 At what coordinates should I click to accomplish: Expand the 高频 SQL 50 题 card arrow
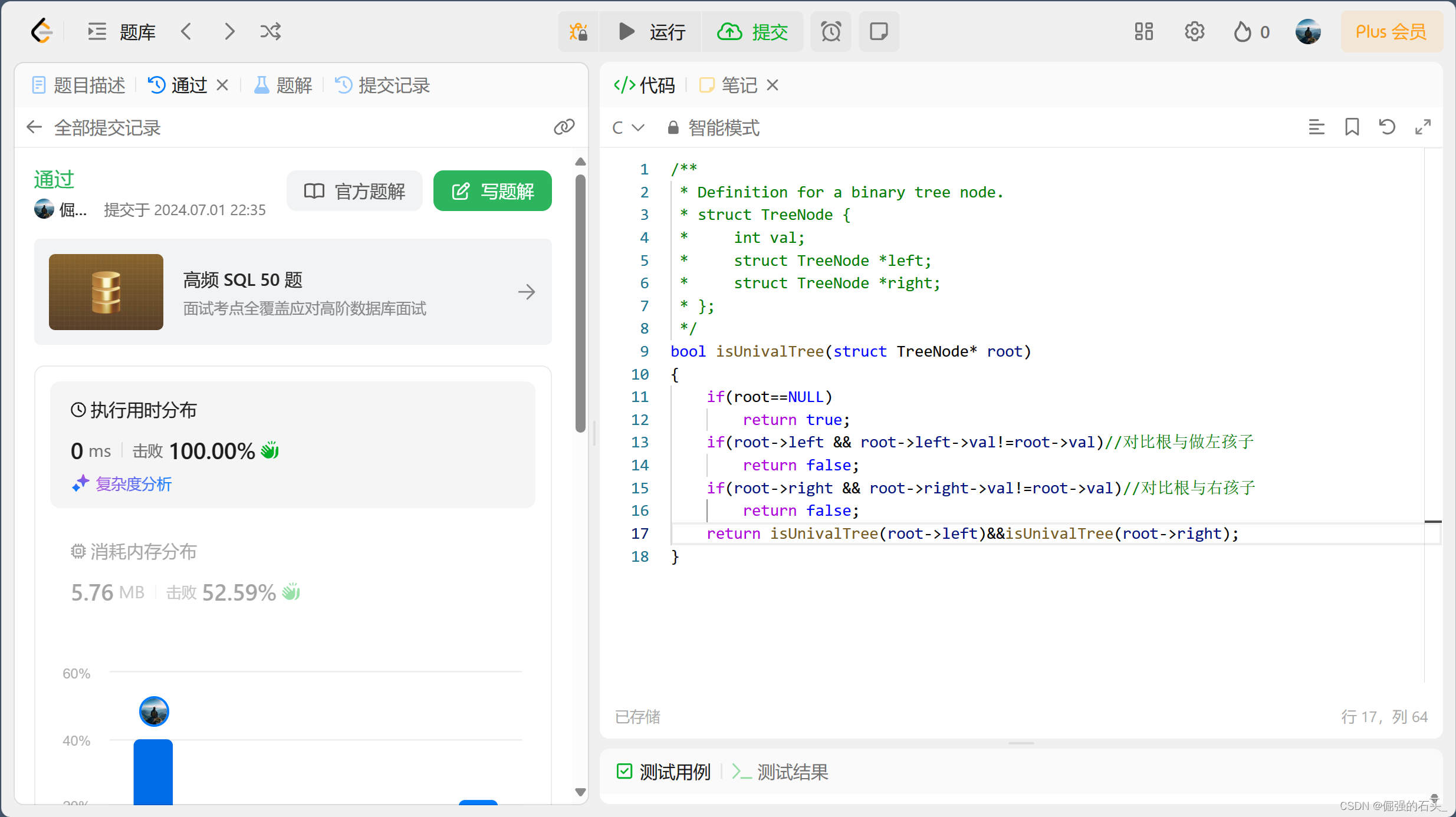527,292
